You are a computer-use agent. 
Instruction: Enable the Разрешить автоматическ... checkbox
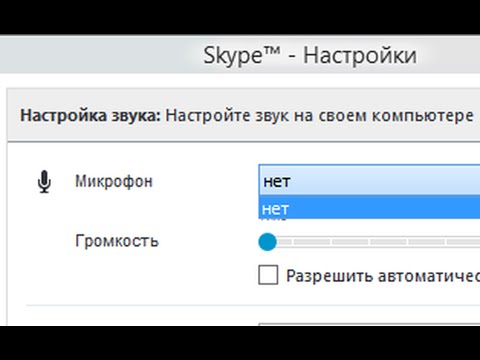[268, 275]
